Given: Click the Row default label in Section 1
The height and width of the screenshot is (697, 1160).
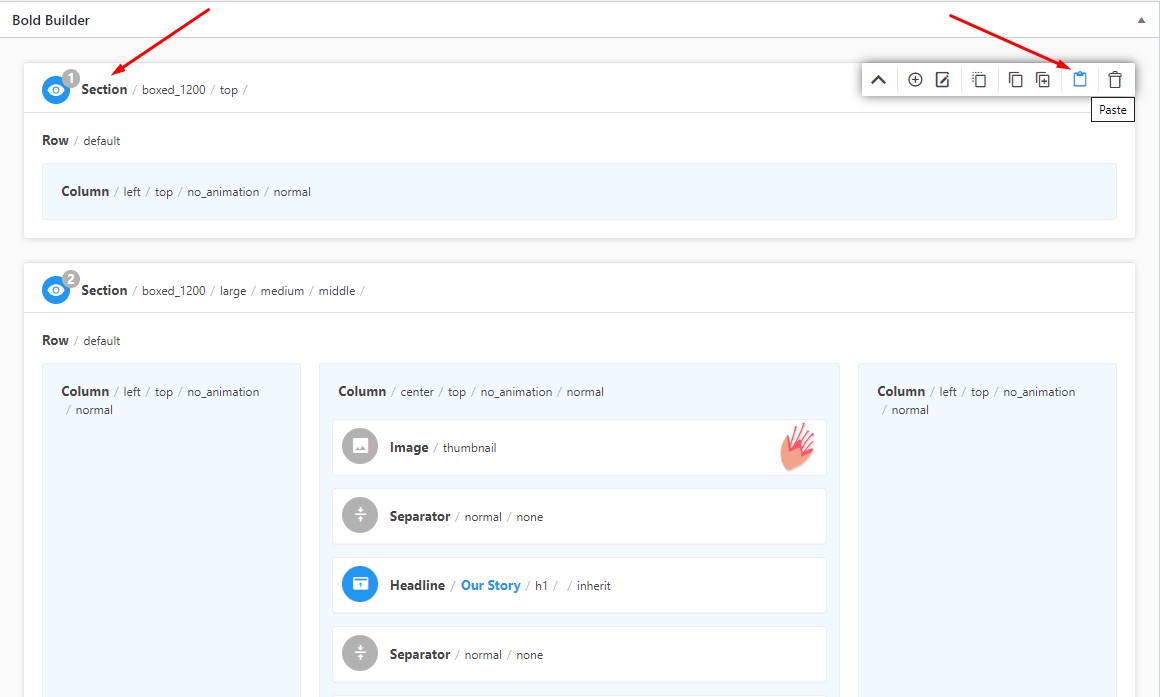Looking at the screenshot, I should tap(81, 141).
